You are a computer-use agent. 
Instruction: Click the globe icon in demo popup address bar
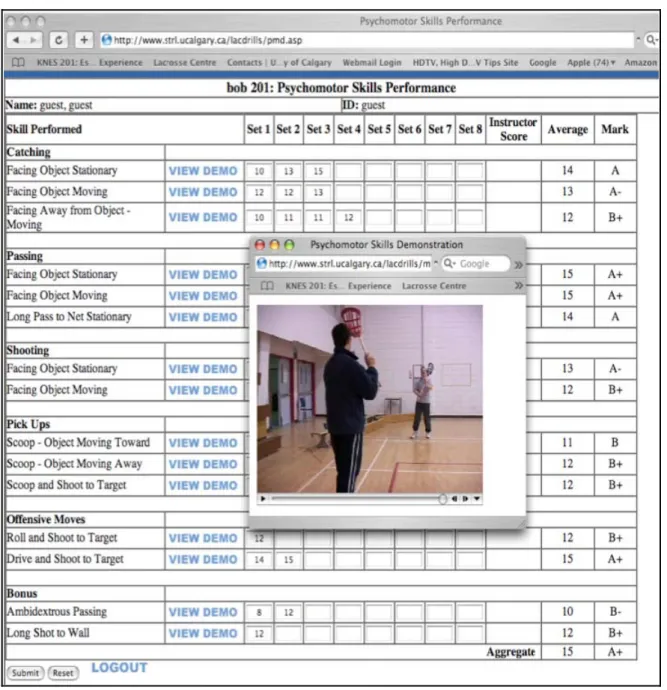[x=261, y=263]
